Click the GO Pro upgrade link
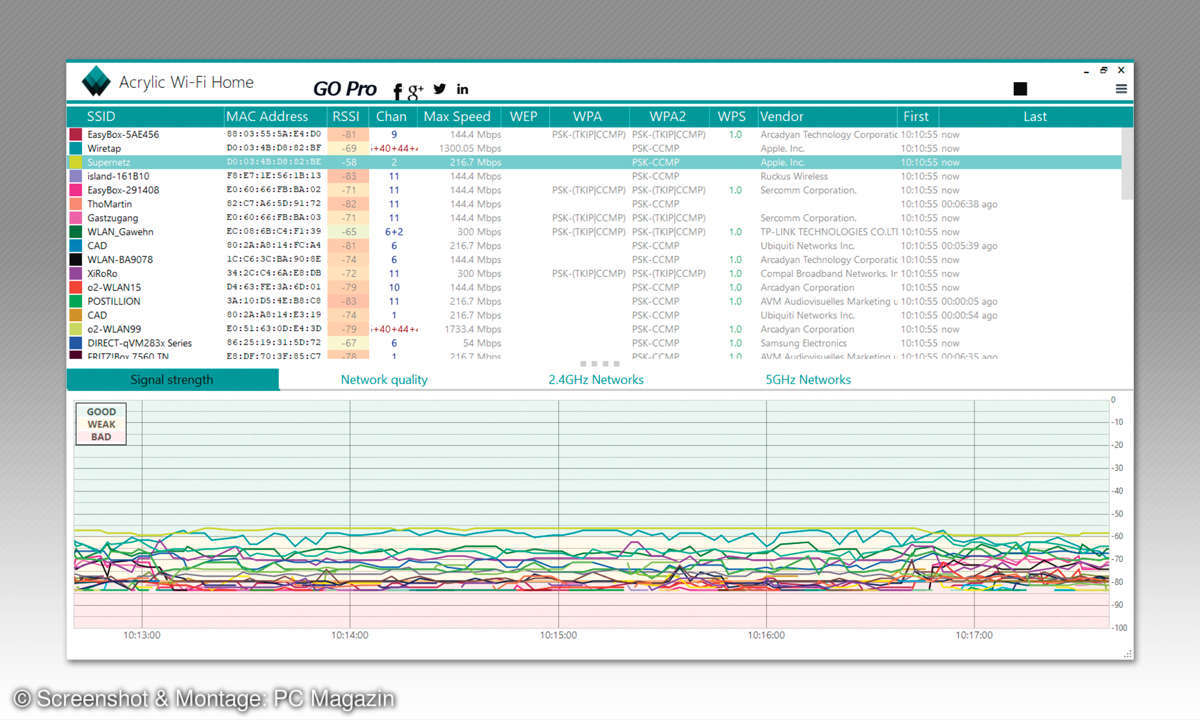 point(345,89)
